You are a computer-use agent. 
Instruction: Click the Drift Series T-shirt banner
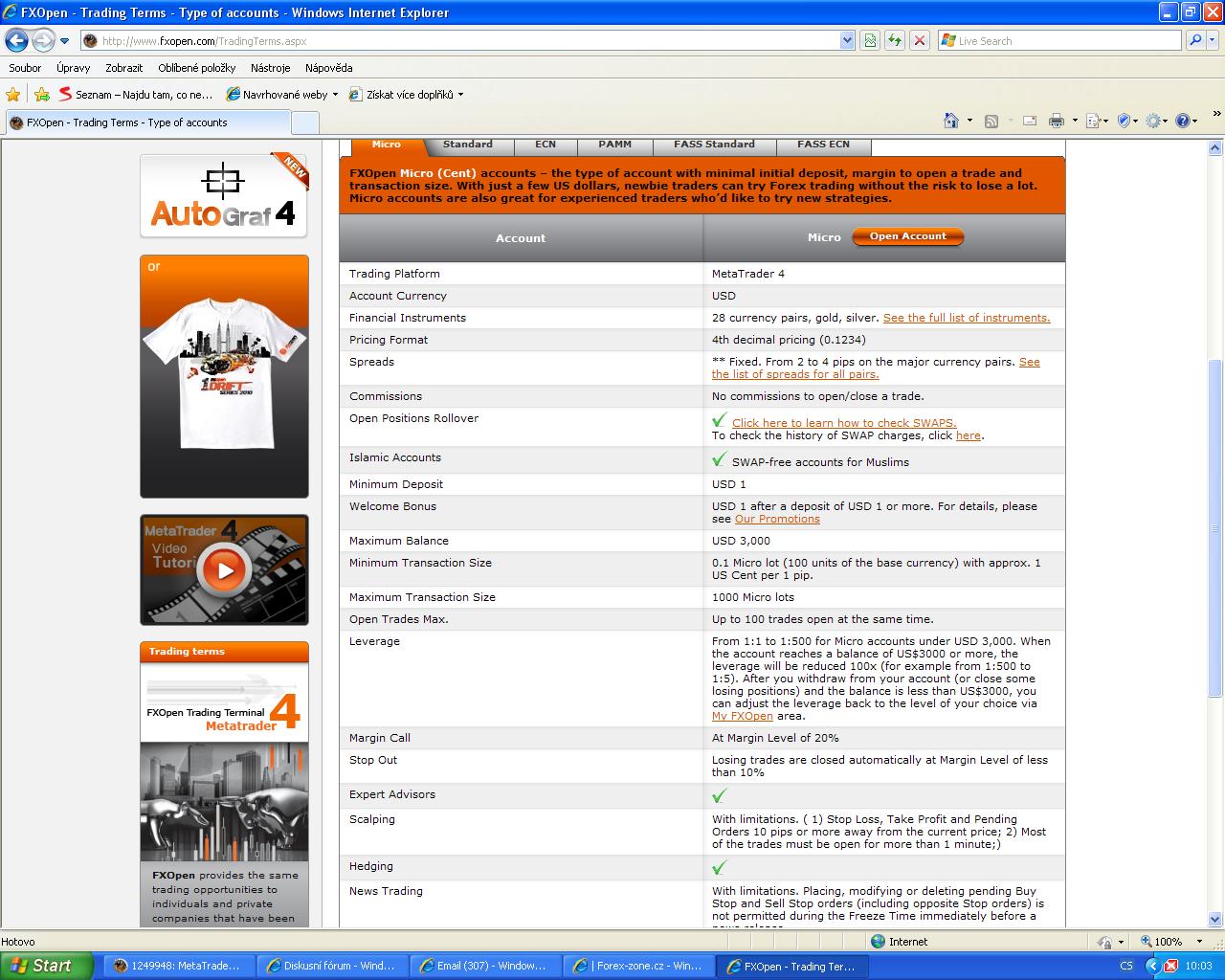point(224,376)
